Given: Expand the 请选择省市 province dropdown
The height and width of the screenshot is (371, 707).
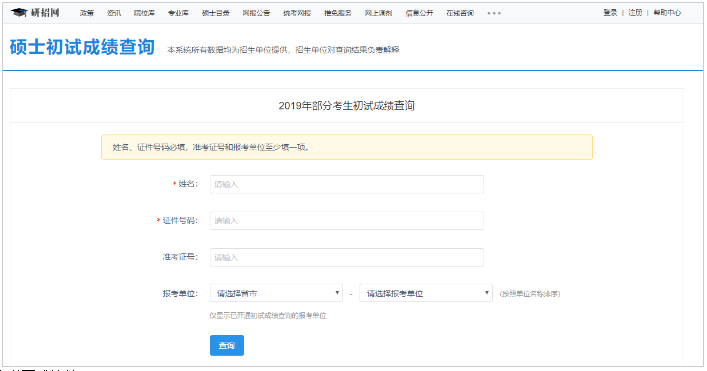Looking at the screenshot, I should (276, 293).
